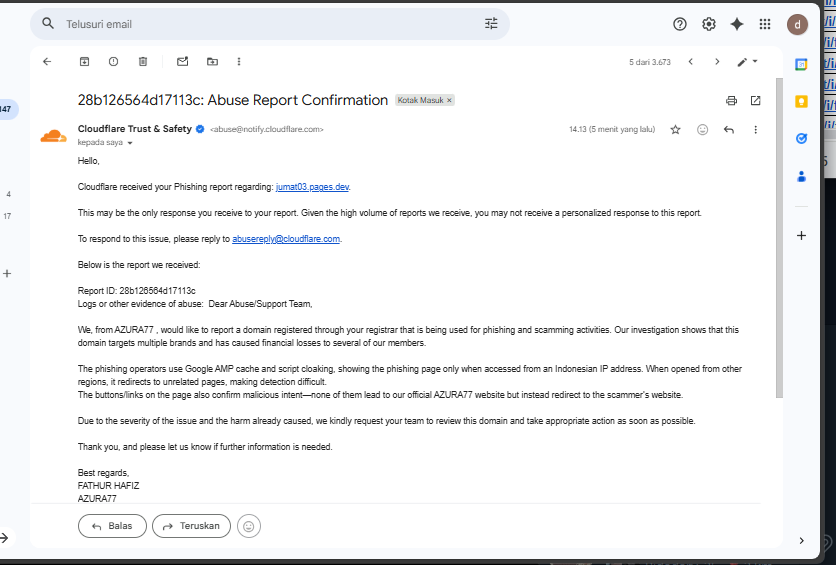This screenshot has height=565, width=836.
Task: Open toolbar more options menu
Action: [239, 62]
